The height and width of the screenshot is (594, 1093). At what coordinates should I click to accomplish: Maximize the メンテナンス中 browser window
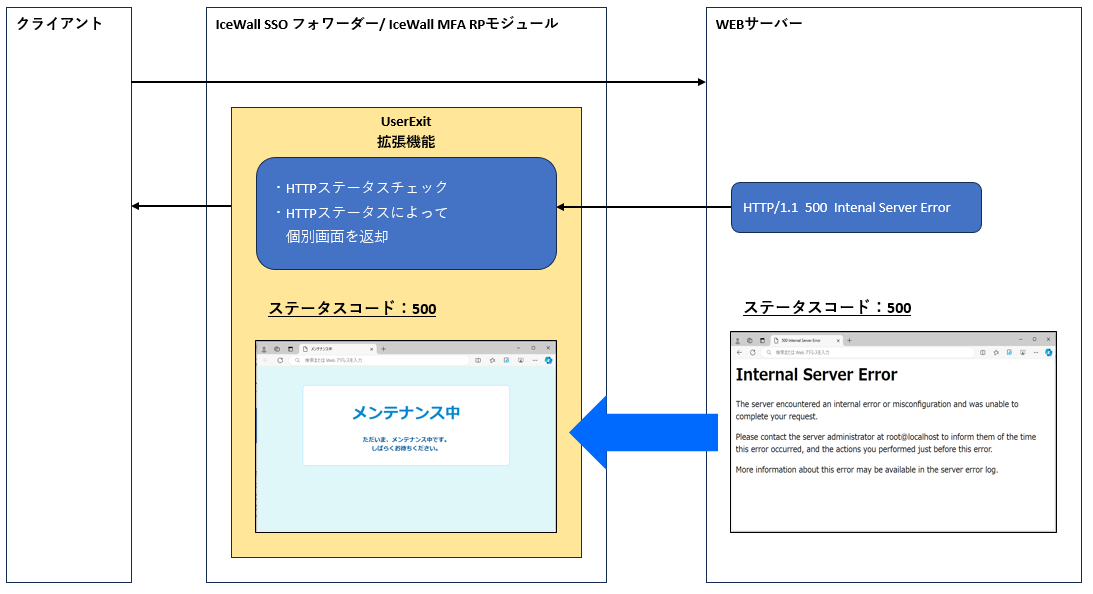coord(533,348)
